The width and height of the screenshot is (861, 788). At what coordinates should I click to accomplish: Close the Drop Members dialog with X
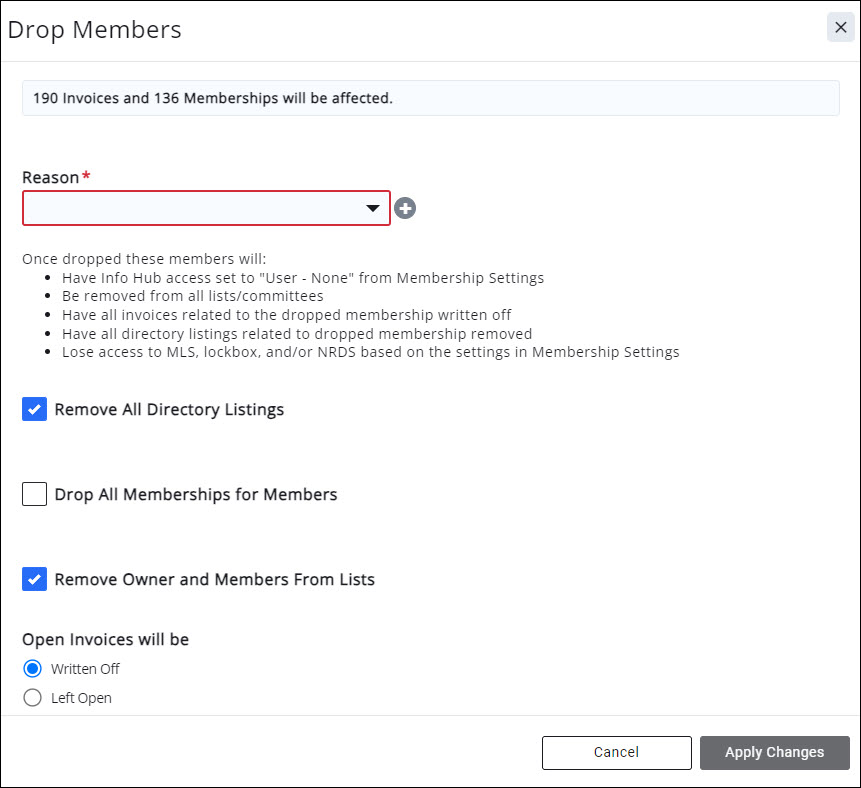[840, 28]
